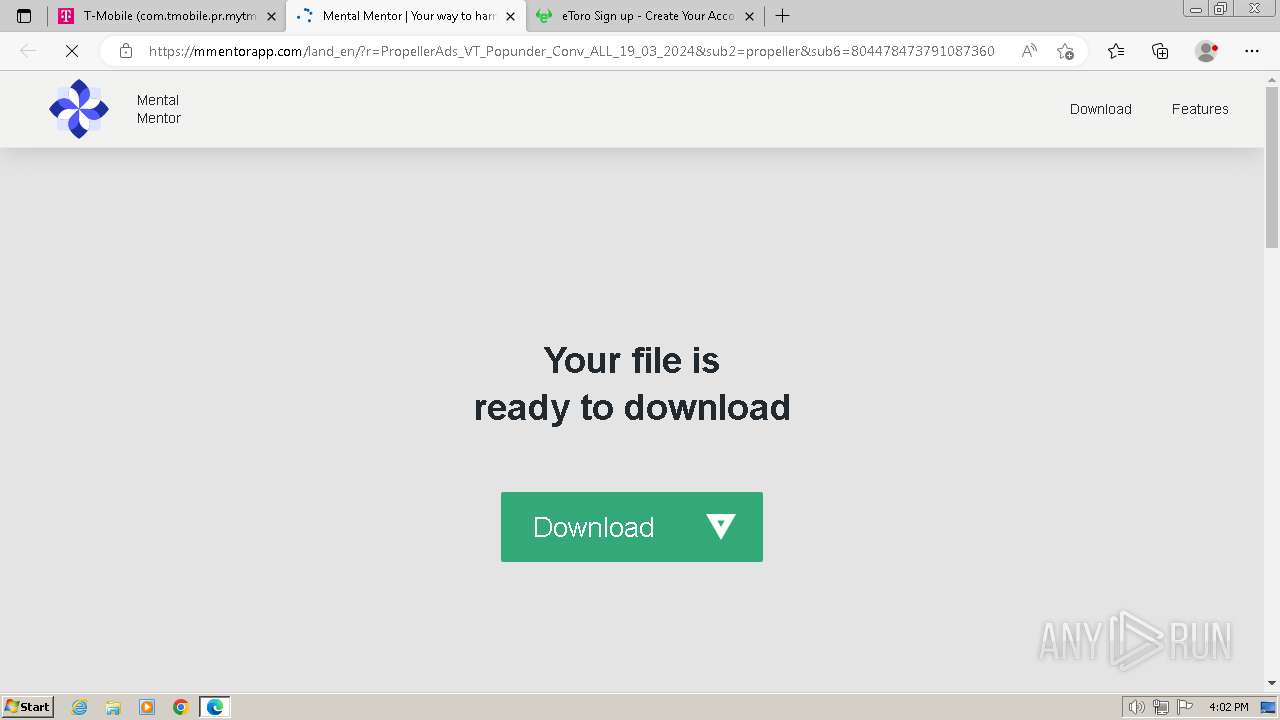Click the Mental Mentor brand name text
Screen dimensions: 1280x720
(x=159, y=109)
